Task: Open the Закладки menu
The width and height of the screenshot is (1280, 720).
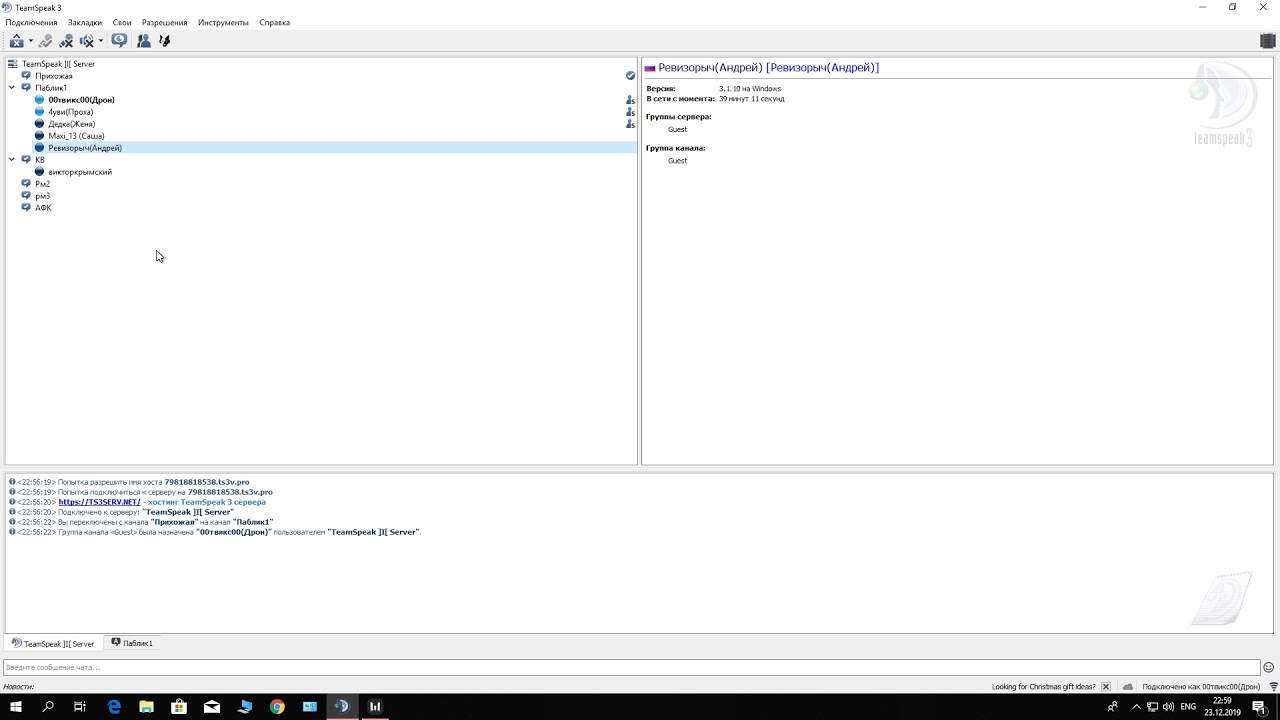Action: 85,22
